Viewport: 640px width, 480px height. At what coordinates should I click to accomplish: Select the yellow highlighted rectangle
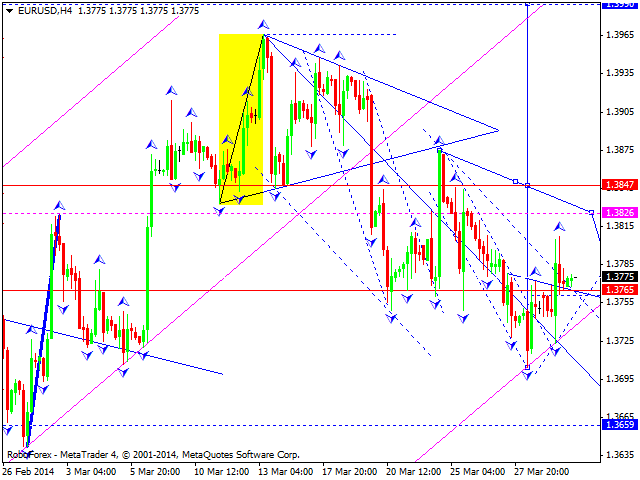(241, 119)
